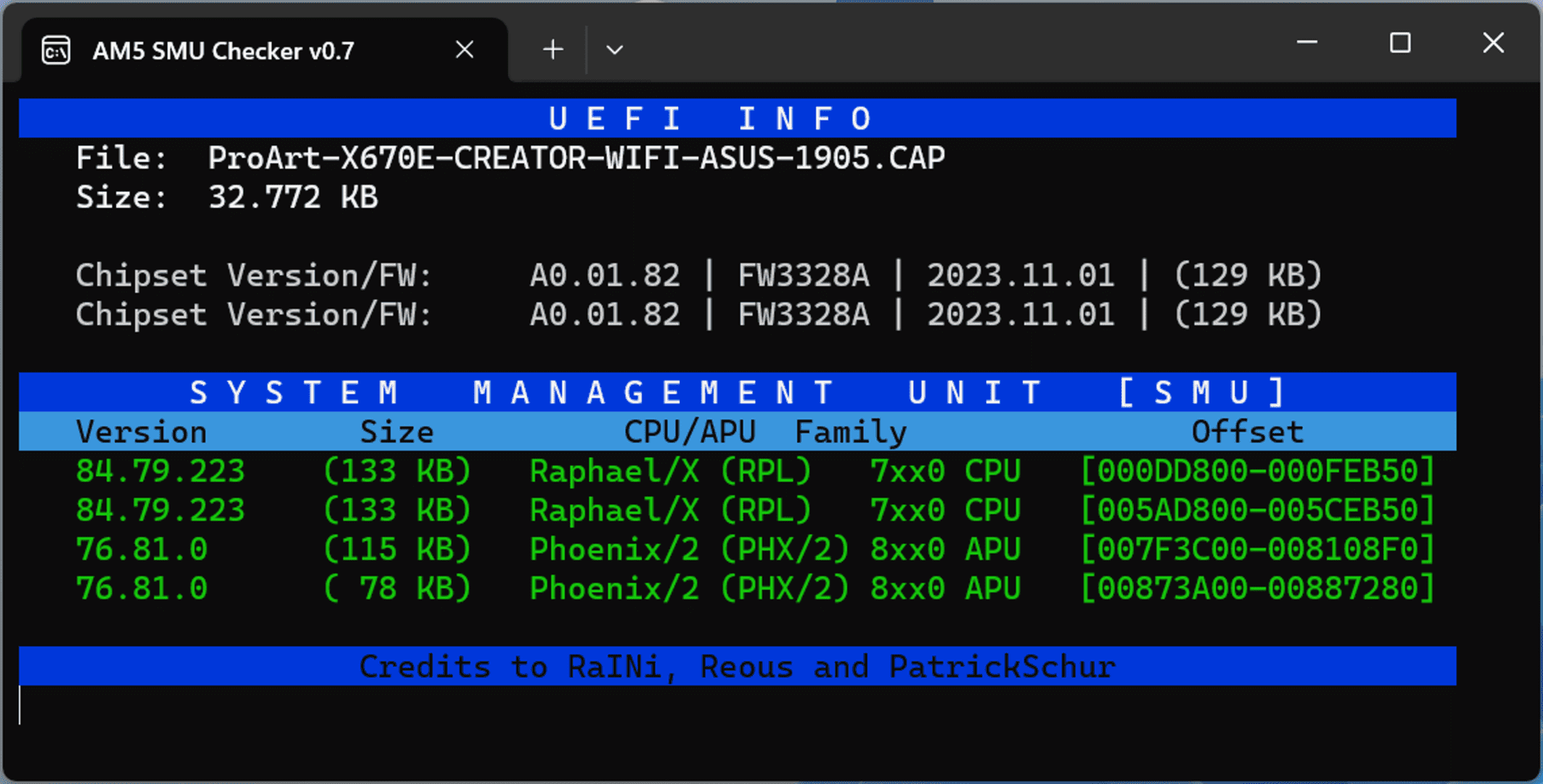This screenshot has height=784, width=1543.
Task: Click 76.81.0 in the 115 KB row
Action: pos(141,550)
